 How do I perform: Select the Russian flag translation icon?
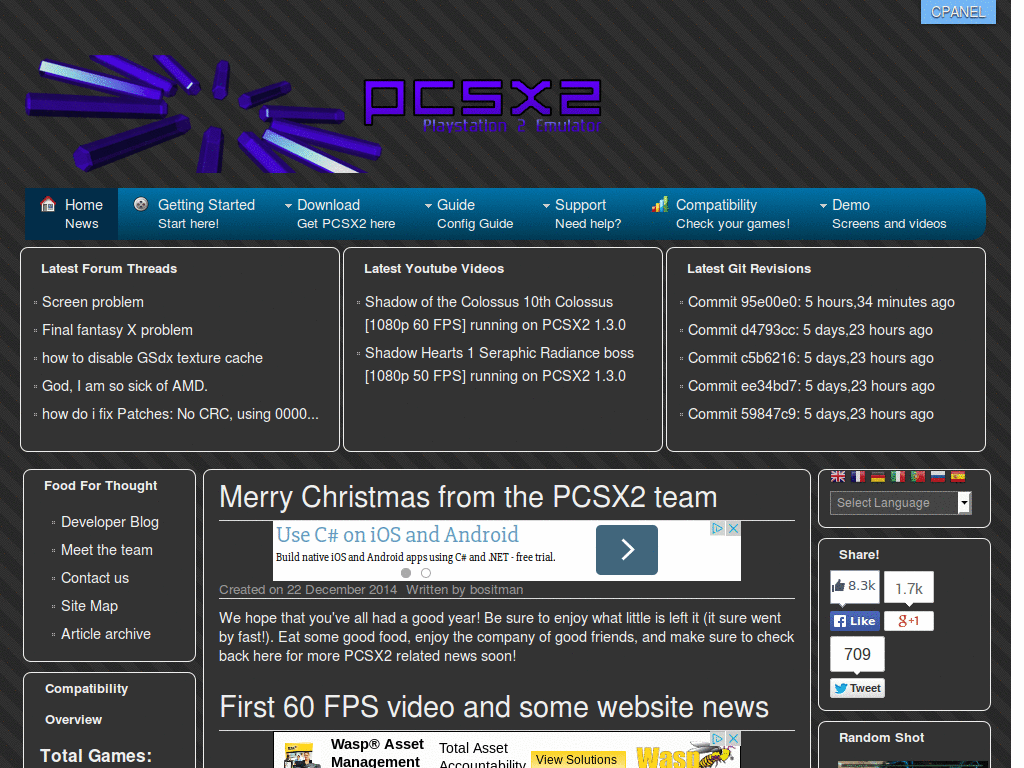(x=938, y=477)
